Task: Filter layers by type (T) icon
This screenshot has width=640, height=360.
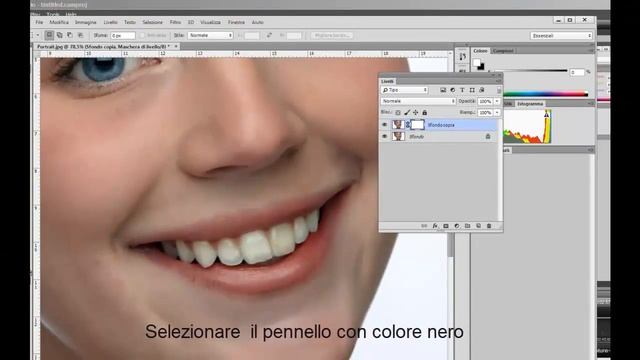Action: (462, 90)
